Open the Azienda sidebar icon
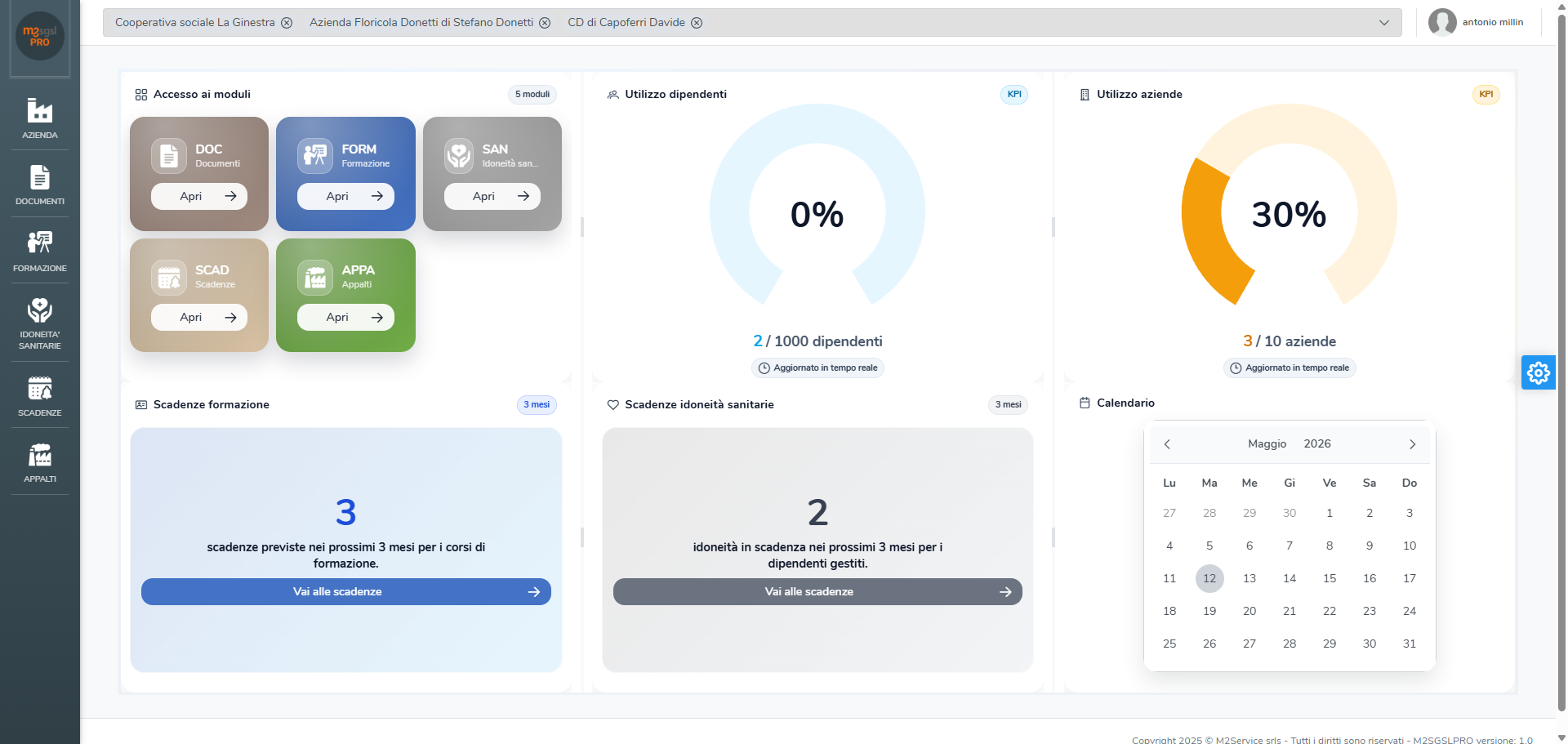This screenshot has width=1568, height=744. (x=39, y=118)
